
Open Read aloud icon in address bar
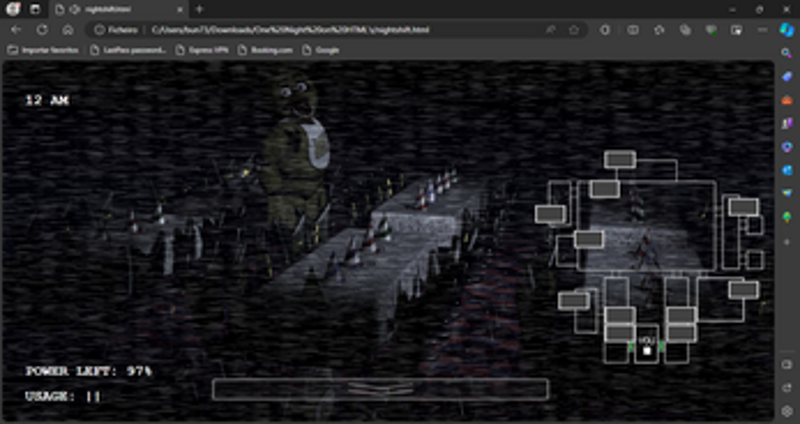point(551,30)
